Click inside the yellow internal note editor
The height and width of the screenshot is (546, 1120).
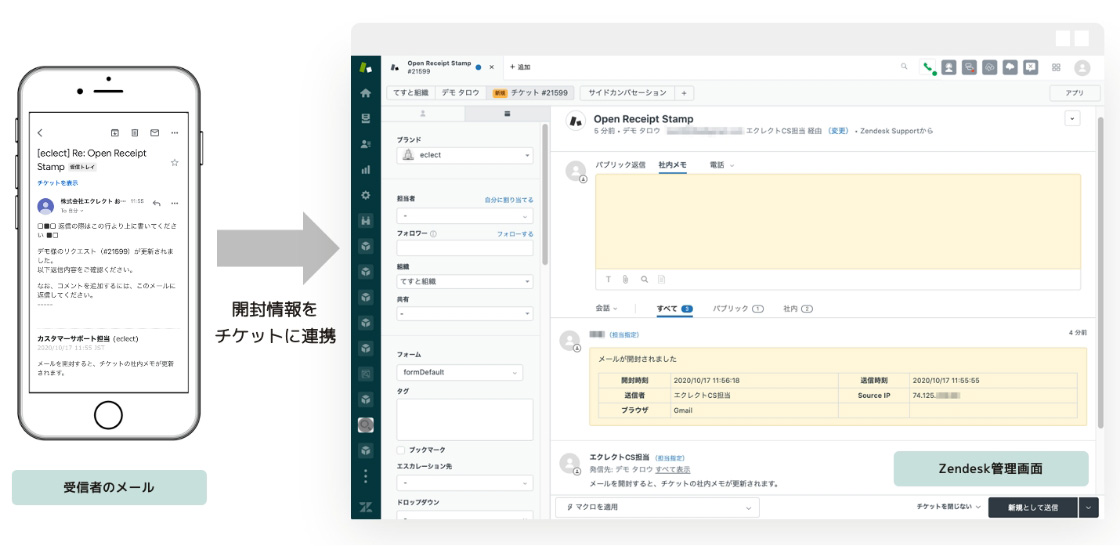click(838, 222)
